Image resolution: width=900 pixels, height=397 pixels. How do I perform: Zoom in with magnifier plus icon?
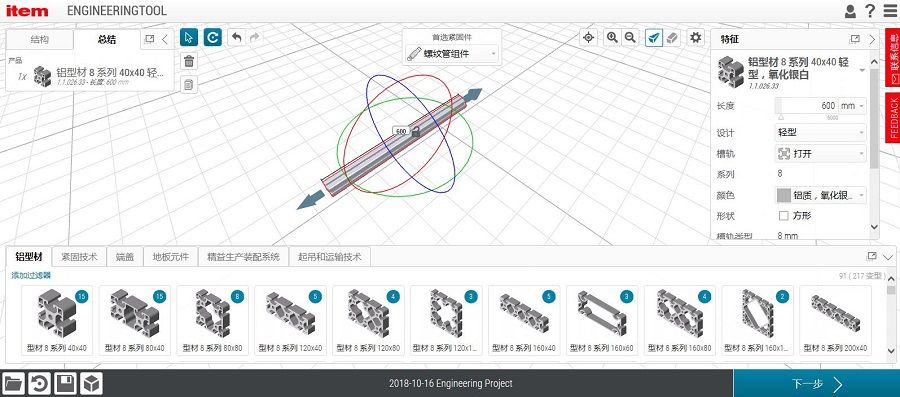point(612,38)
